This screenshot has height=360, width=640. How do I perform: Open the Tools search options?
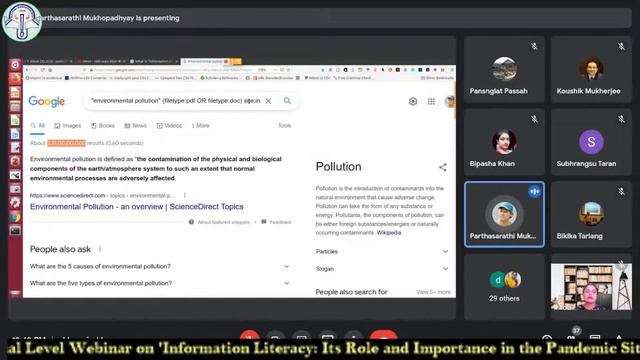pyautogui.click(x=284, y=126)
